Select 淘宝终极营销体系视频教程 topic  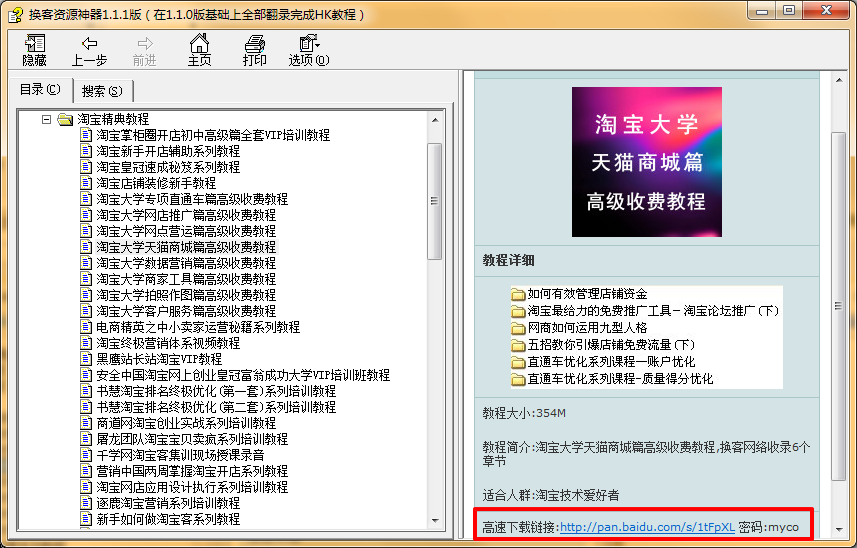pyautogui.click(x=168, y=343)
